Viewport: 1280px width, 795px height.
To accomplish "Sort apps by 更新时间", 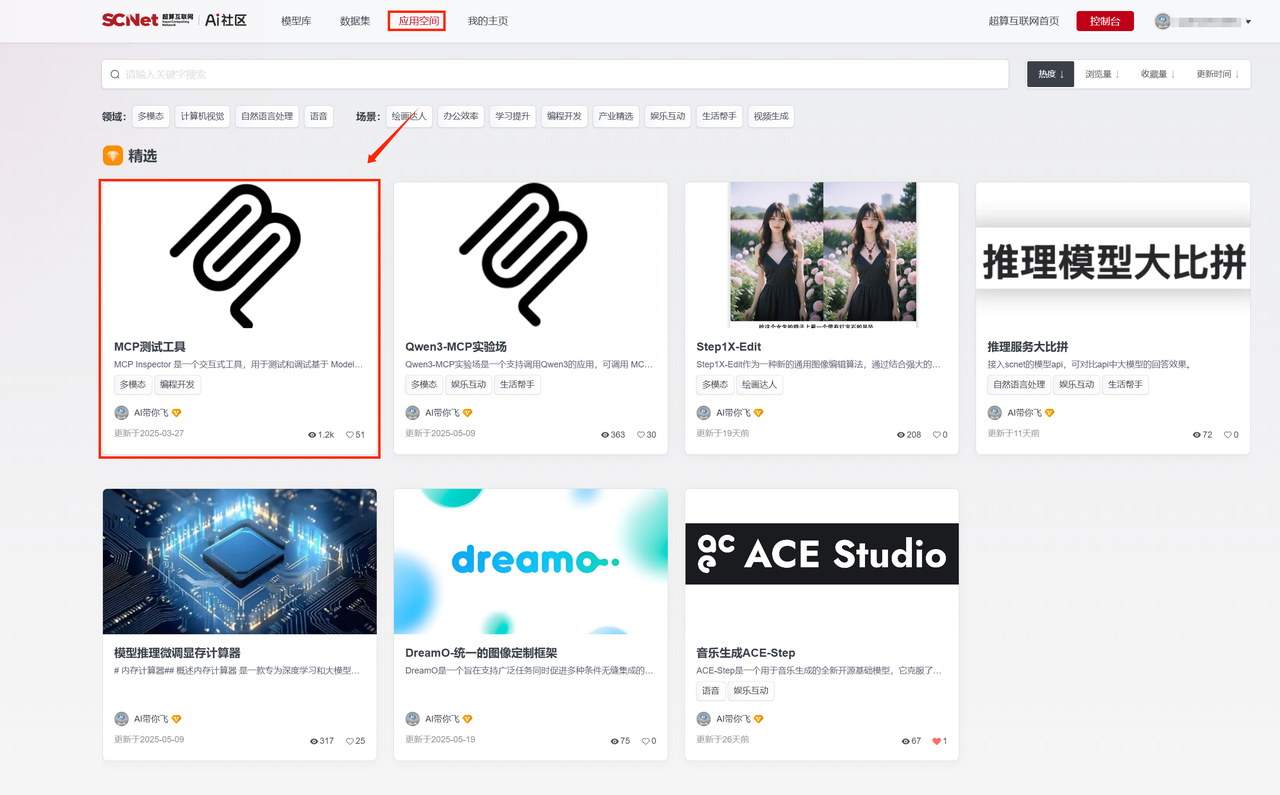I will point(1217,74).
